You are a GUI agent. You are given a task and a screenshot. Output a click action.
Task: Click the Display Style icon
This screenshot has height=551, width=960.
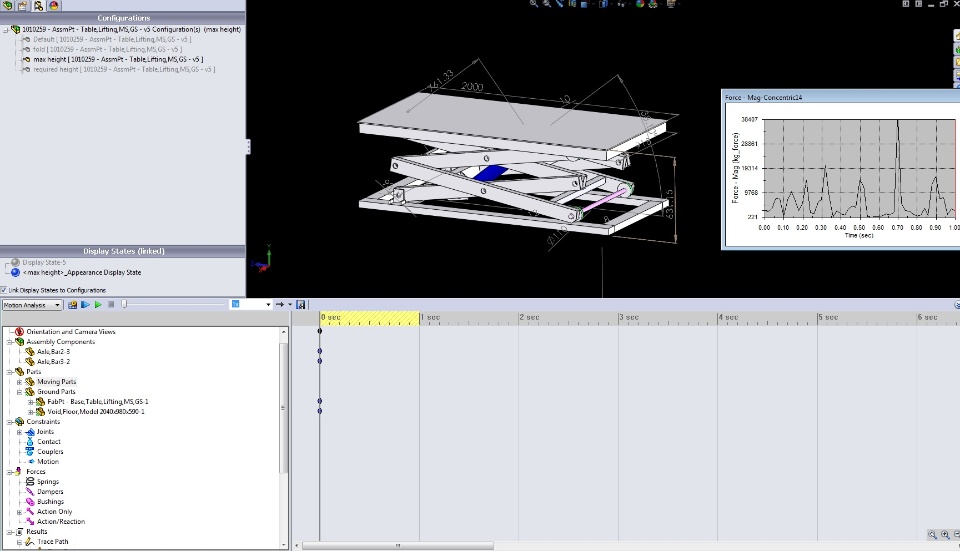(604, 4)
